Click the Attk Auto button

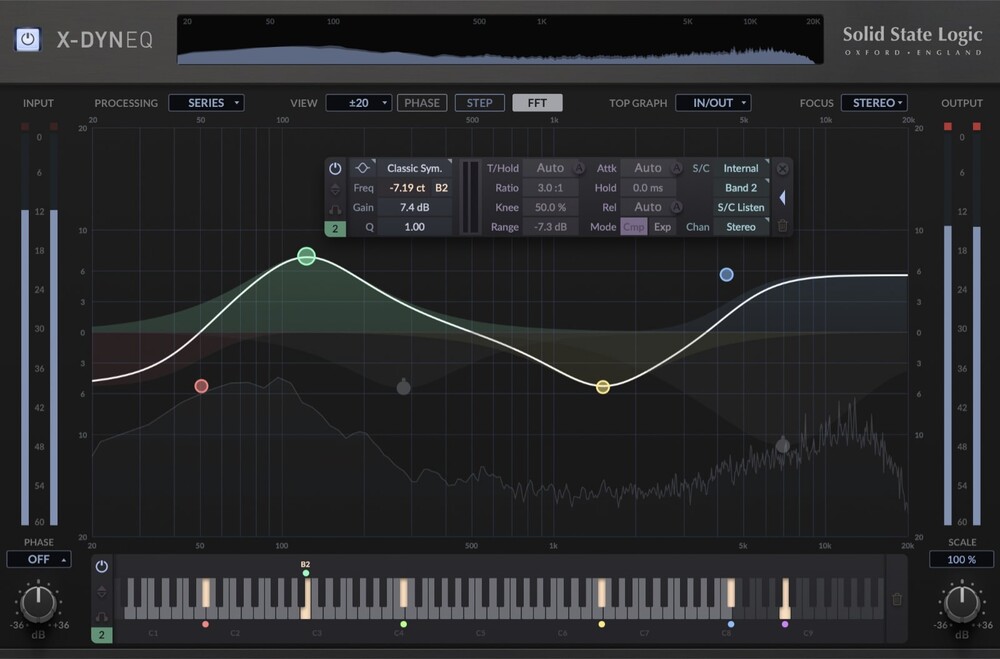(650, 167)
